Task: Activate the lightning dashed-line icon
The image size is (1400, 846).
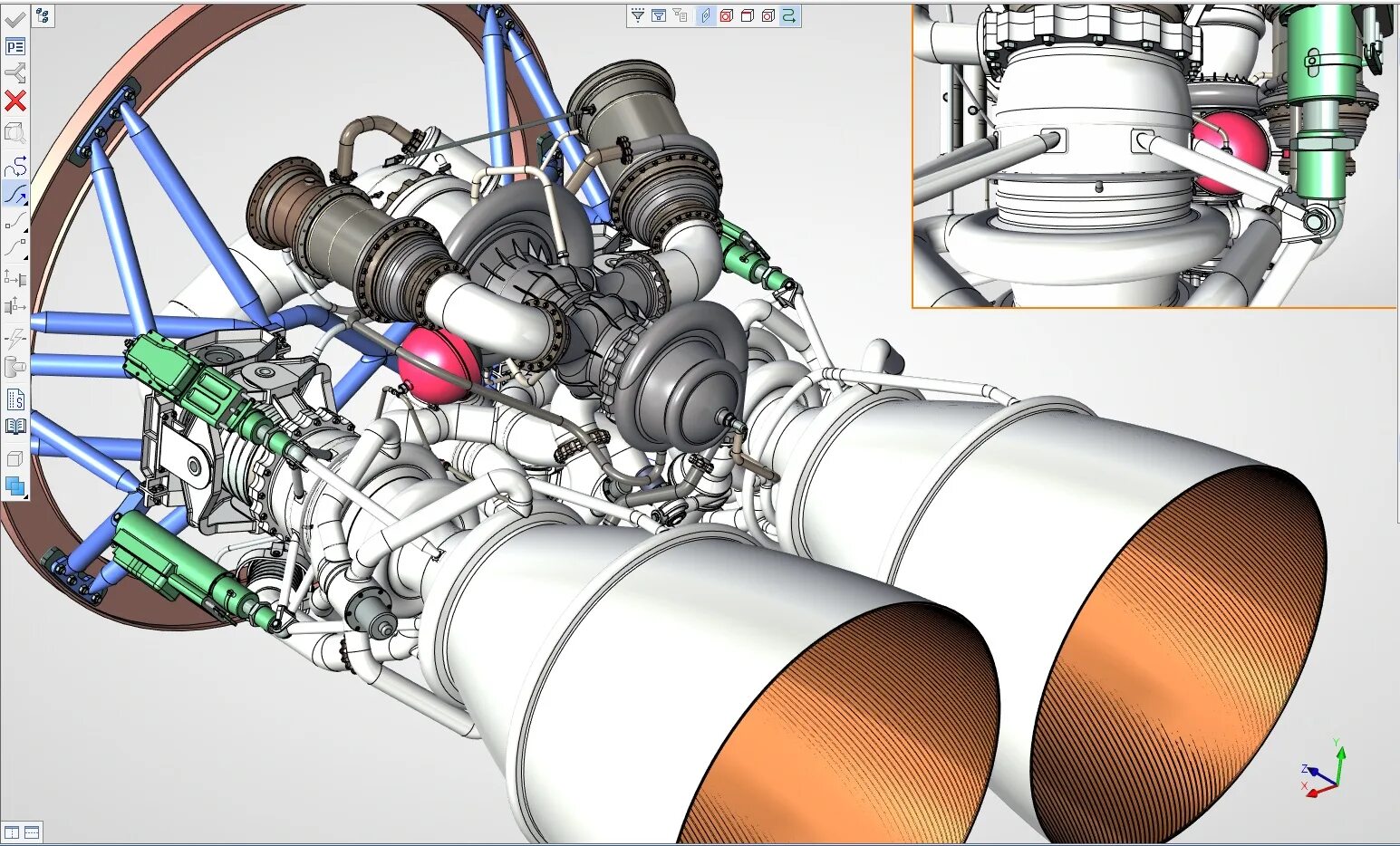Action: (x=15, y=340)
